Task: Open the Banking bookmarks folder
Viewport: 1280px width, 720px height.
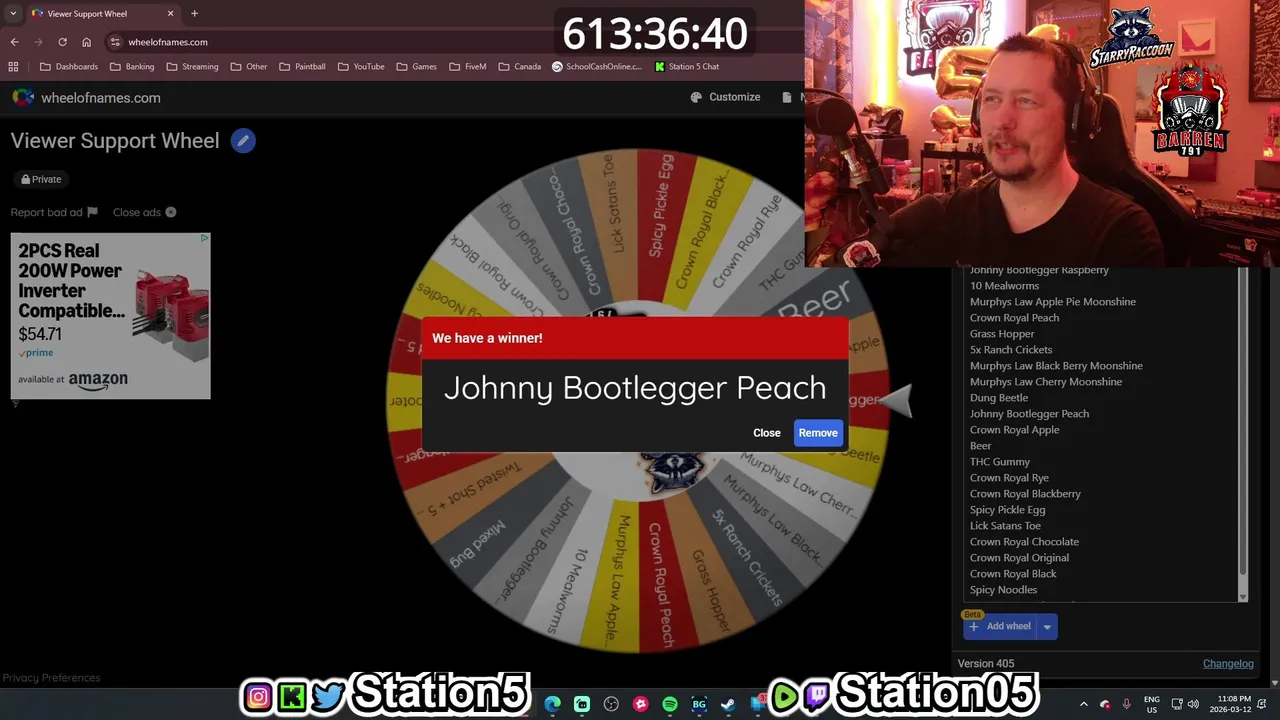Action: (x=132, y=67)
